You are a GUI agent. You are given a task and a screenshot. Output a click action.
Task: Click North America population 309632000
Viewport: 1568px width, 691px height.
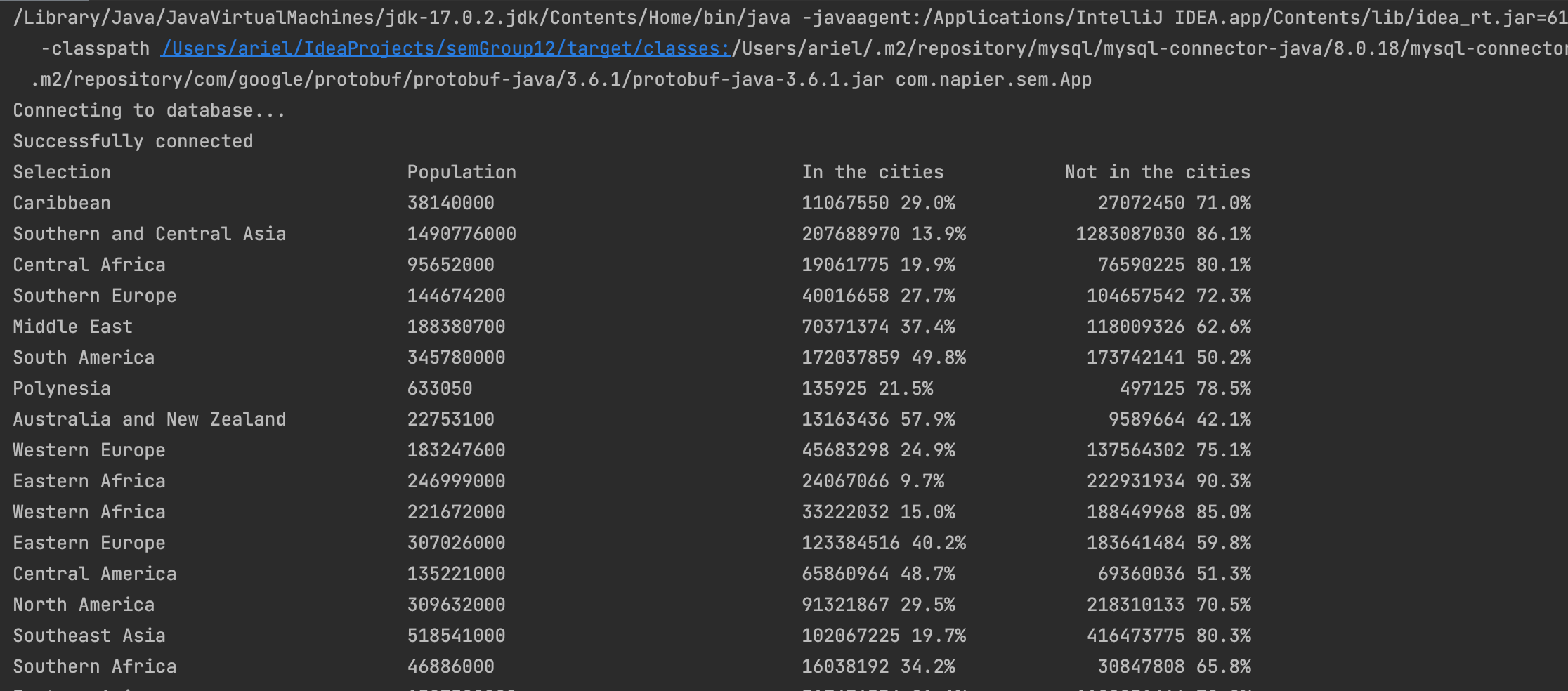click(457, 605)
